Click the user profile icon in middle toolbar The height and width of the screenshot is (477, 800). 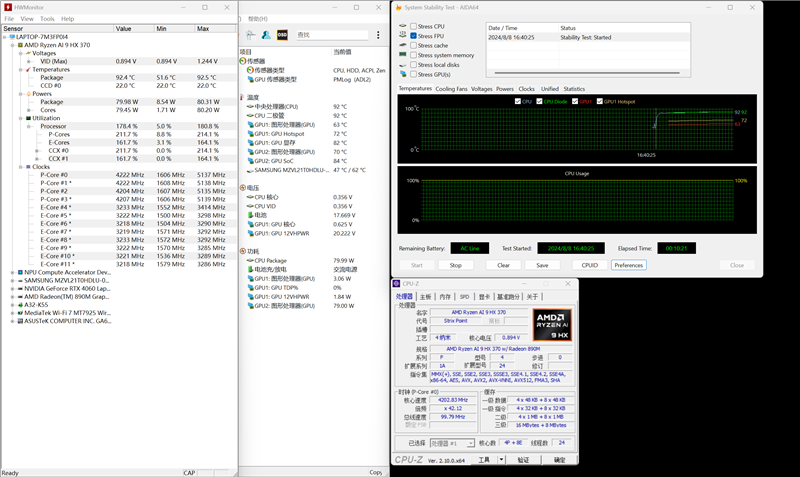click(x=266, y=35)
